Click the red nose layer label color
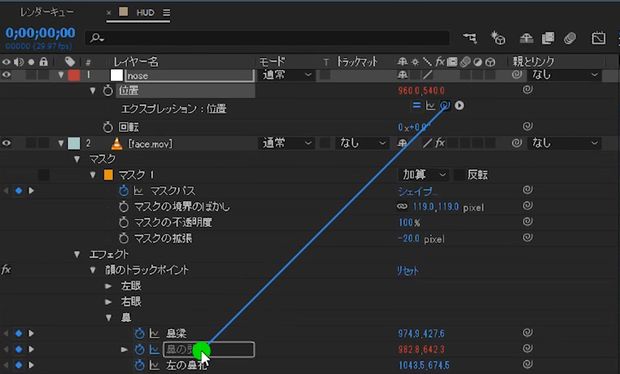The image size is (620, 374). pos(74,75)
